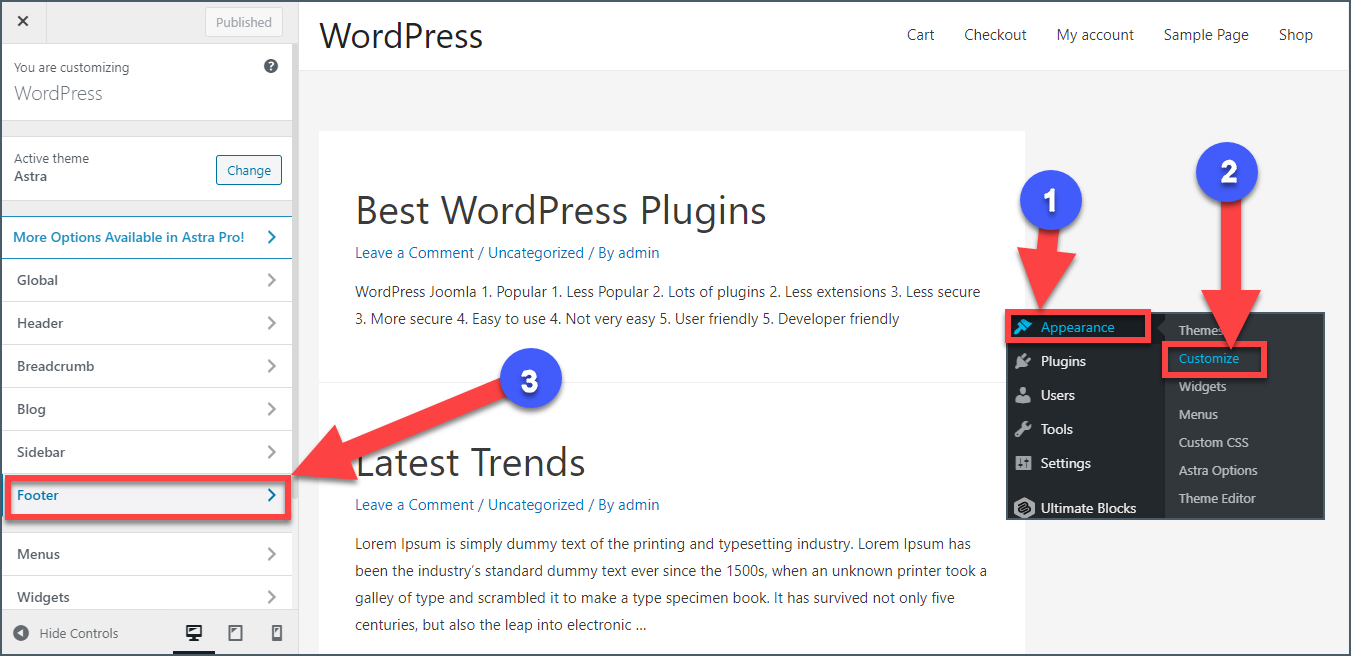Click admin author under Best WordPress Plugins

pyautogui.click(x=639, y=253)
